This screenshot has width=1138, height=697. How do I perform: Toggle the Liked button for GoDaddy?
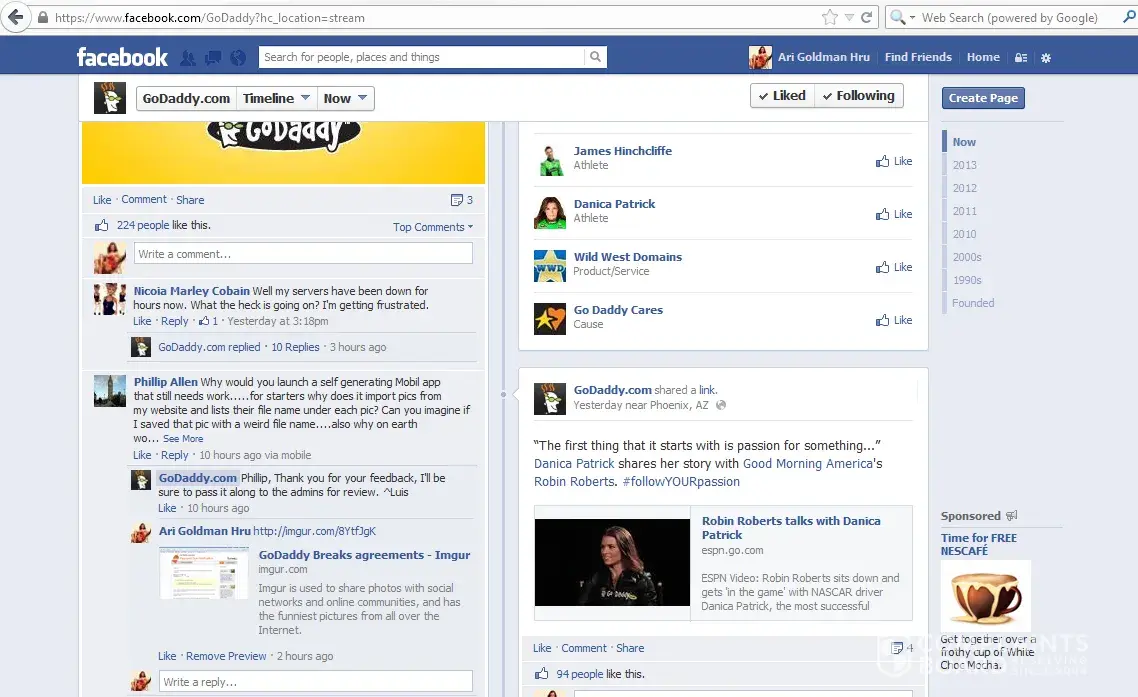click(x=782, y=96)
